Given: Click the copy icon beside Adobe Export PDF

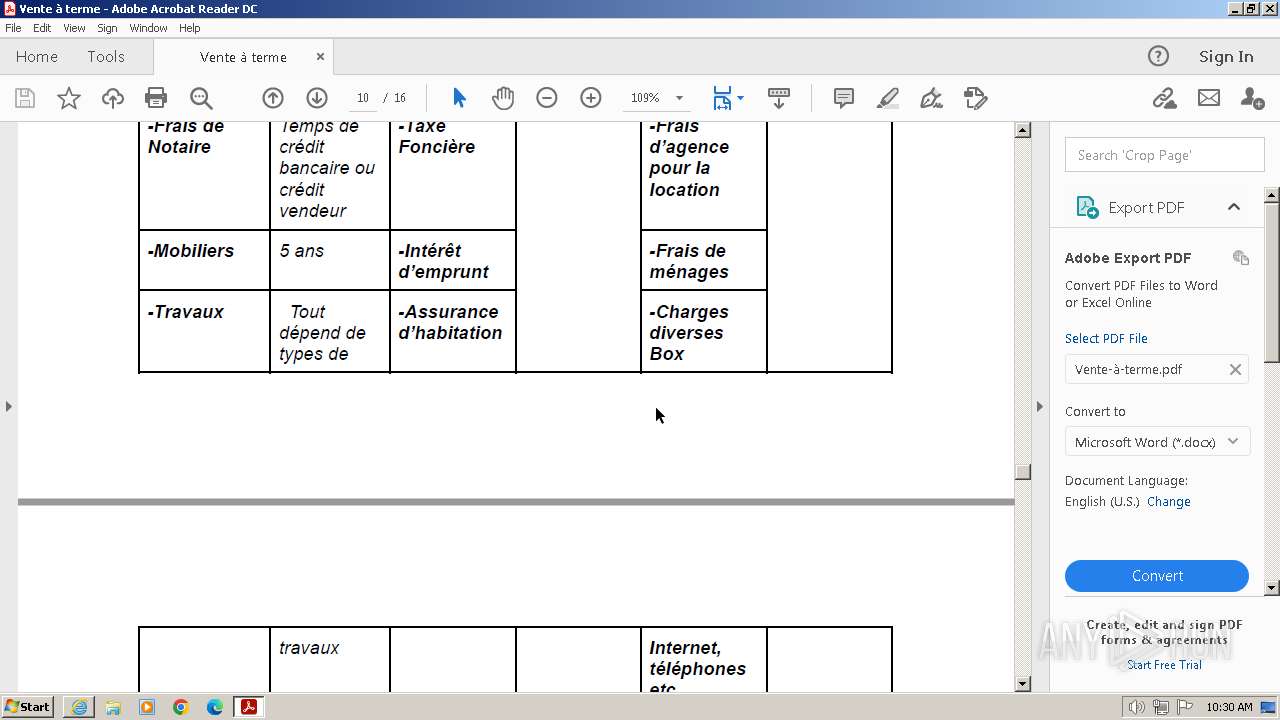Looking at the screenshot, I should [x=1241, y=257].
